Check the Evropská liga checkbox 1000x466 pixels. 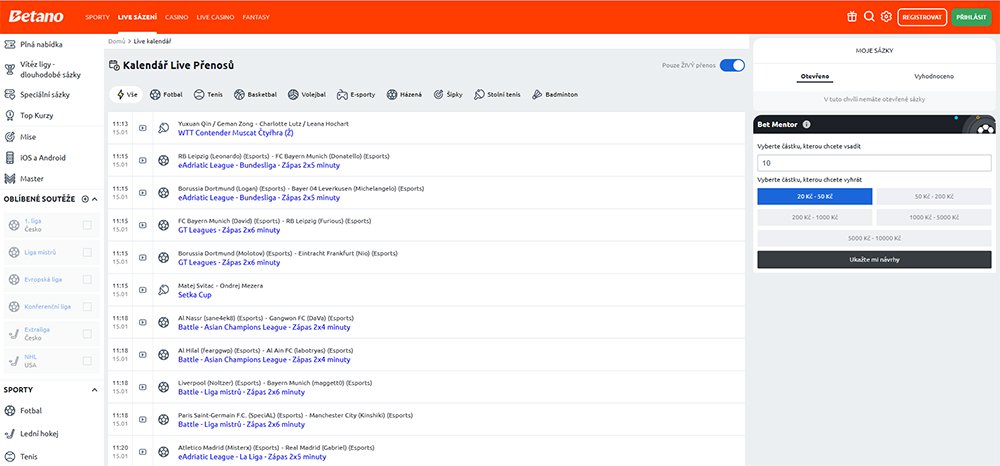pyautogui.click(x=87, y=279)
